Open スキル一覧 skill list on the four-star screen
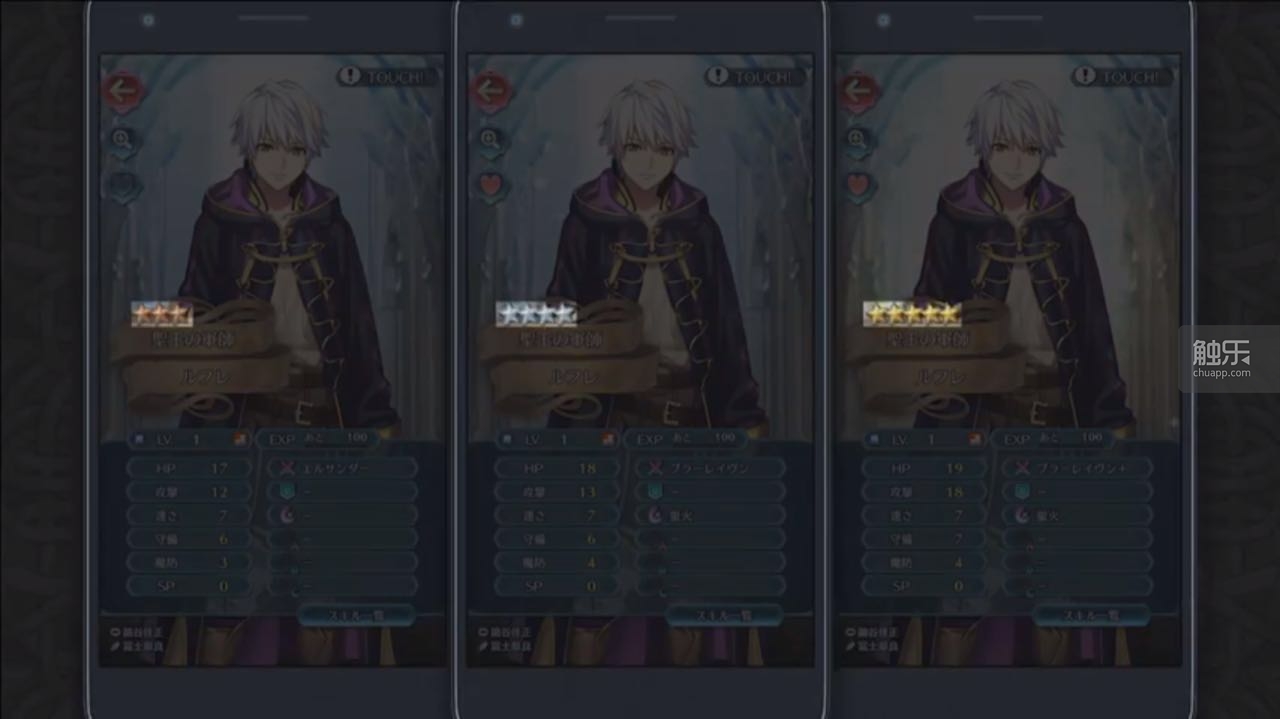The image size is (1280, 719). click(725, 615)
